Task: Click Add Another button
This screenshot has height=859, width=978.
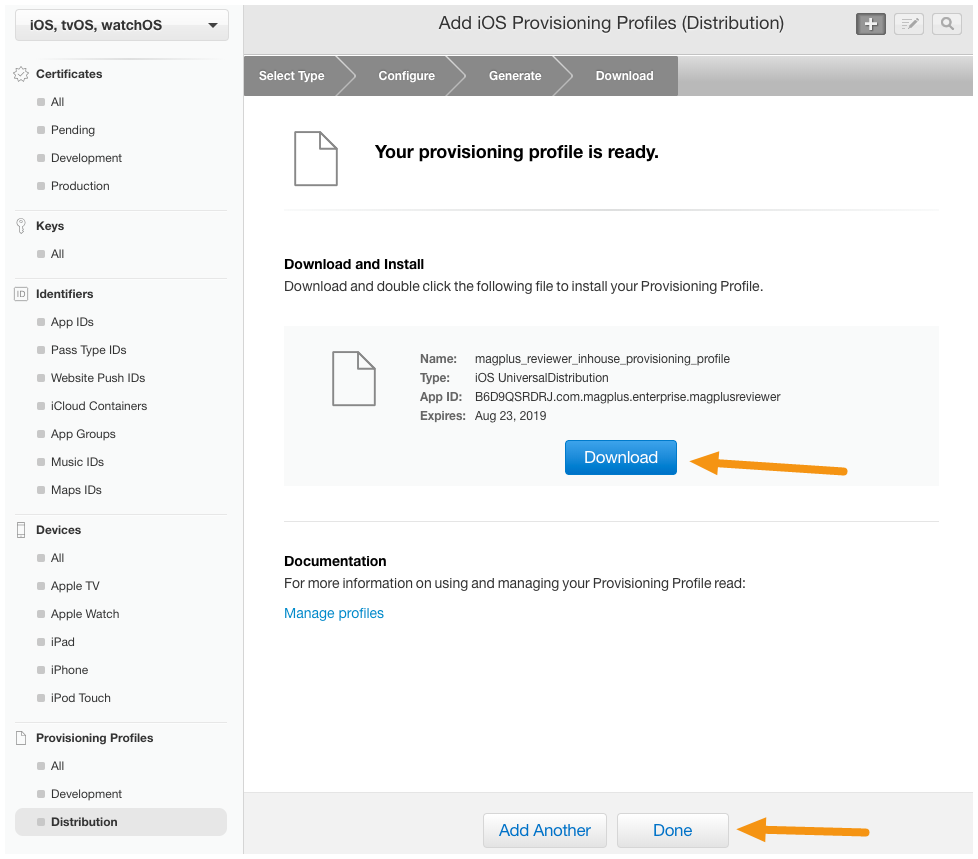Action: tap(545, 830)
